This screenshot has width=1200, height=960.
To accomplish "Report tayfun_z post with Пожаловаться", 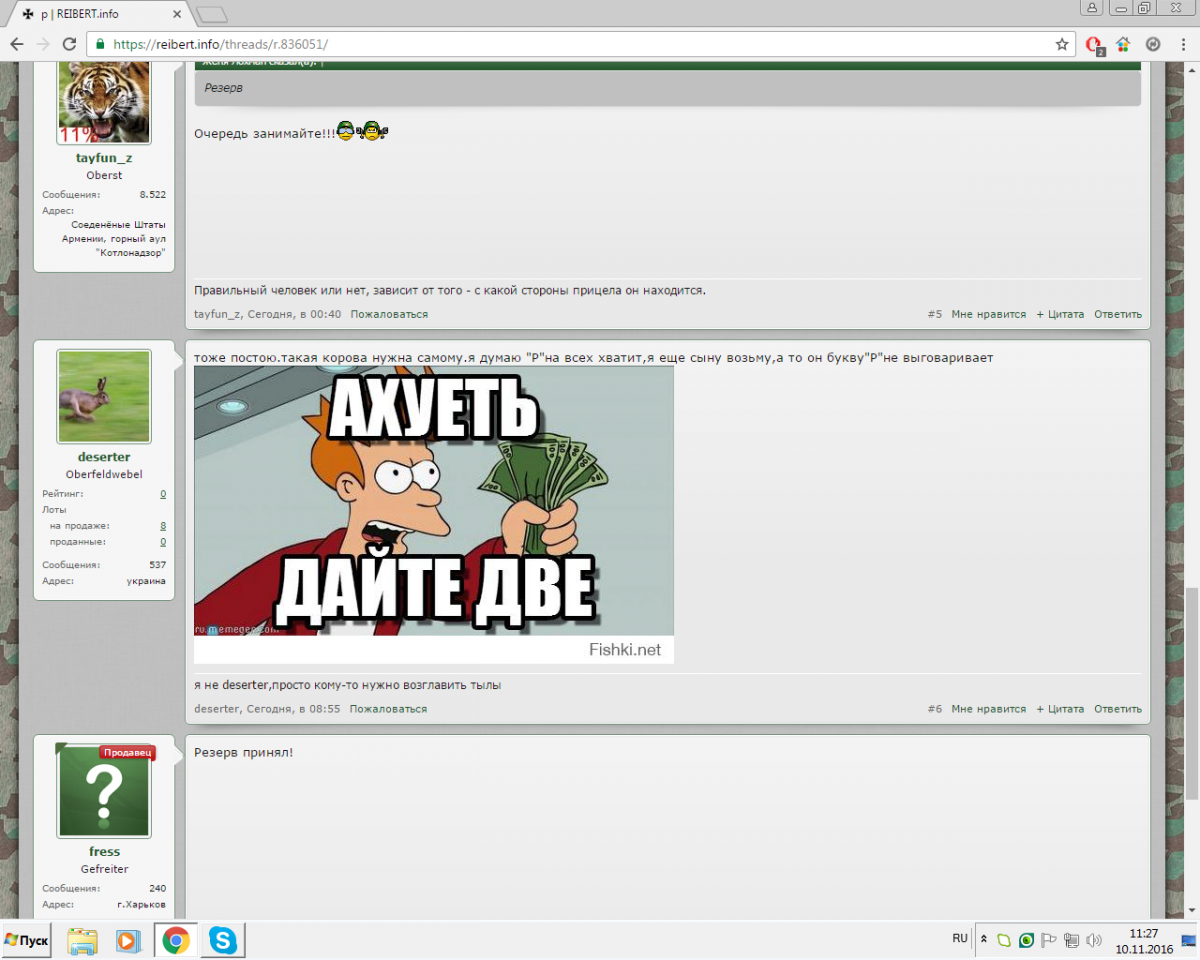I will (389, 314).
